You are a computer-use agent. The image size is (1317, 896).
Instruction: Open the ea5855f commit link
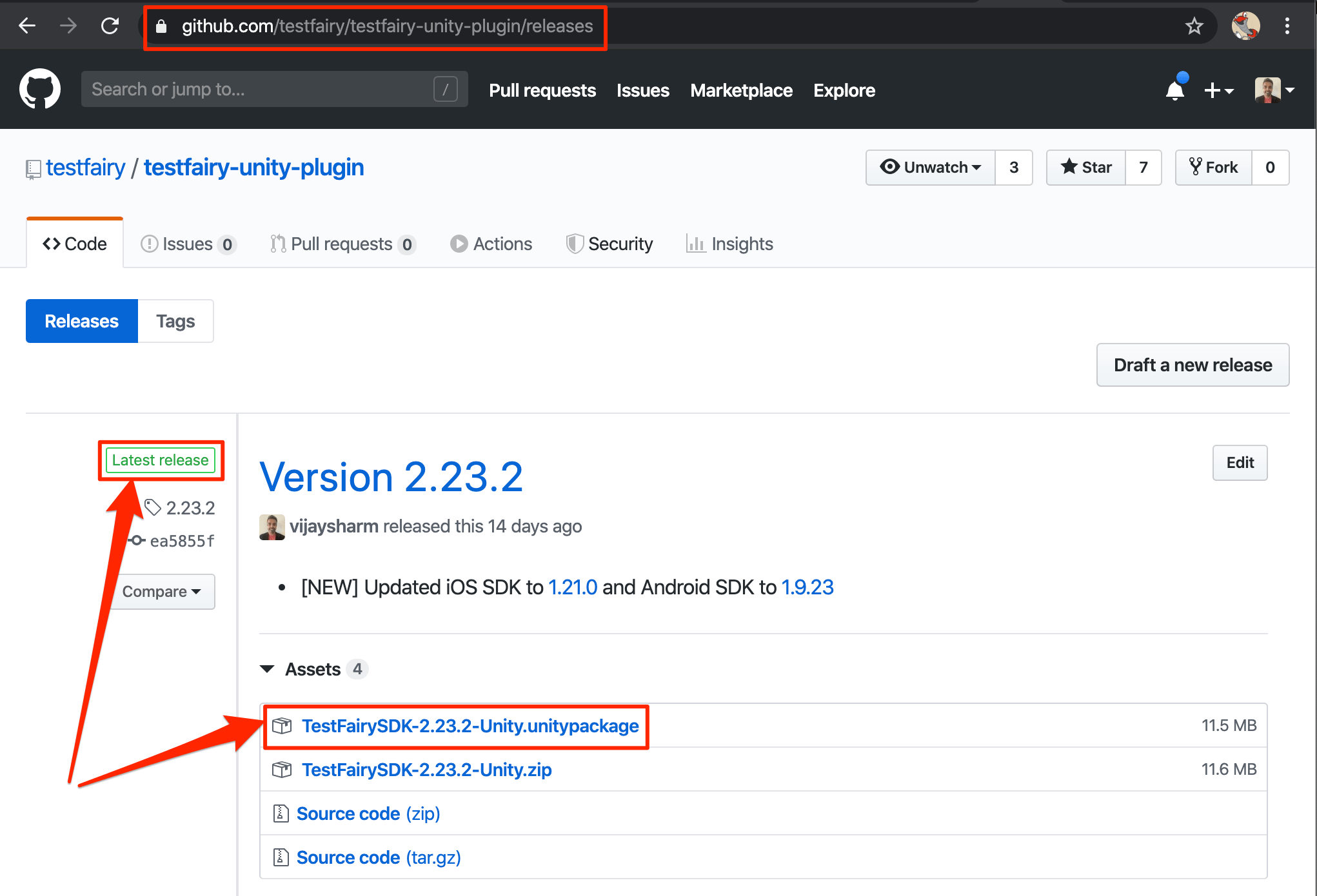click(x=181, y=541)
